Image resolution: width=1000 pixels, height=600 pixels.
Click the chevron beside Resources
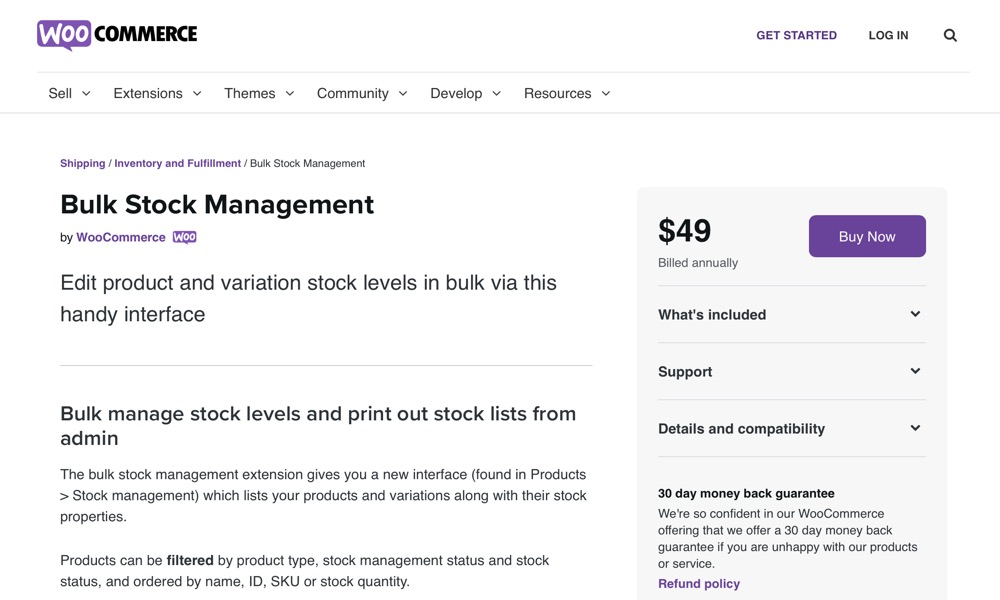click(606, 94)
